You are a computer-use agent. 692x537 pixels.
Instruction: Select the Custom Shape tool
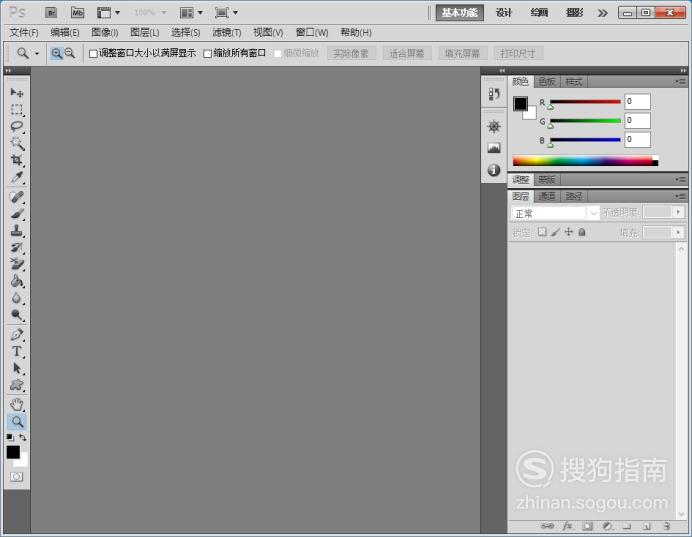point(17,385)
